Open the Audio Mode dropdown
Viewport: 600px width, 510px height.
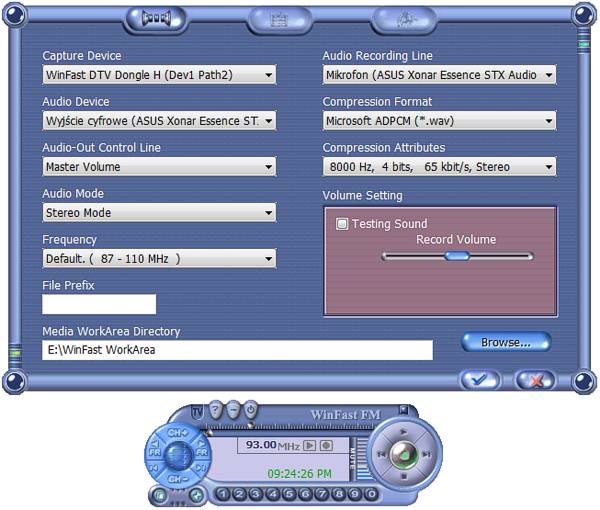click(159, 212)
